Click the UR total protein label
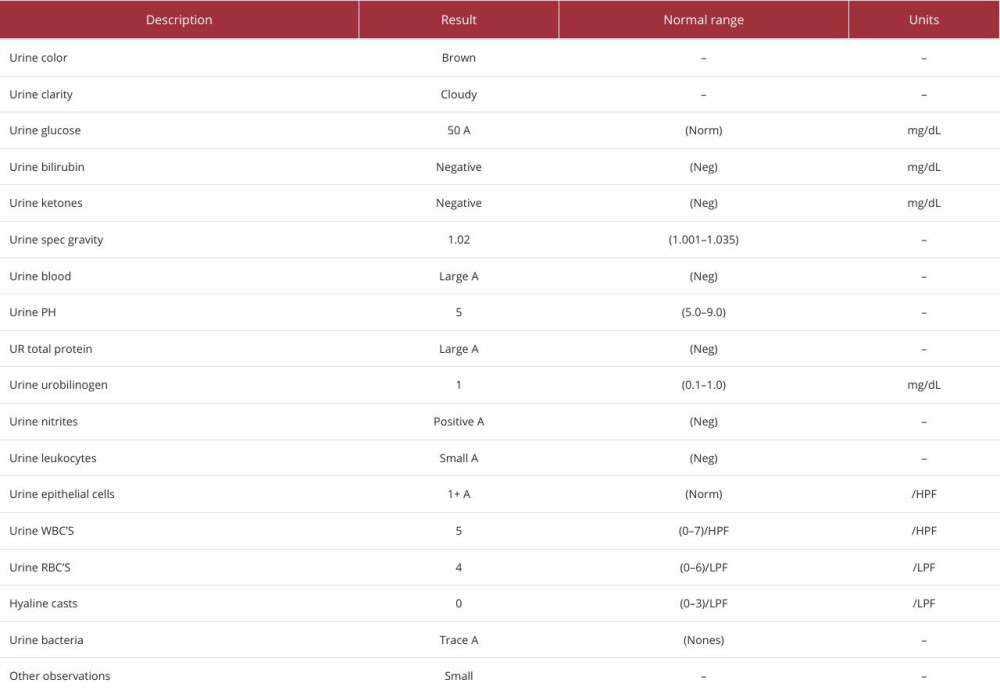This screenshot has height=694, width=1000. point(51,349)
